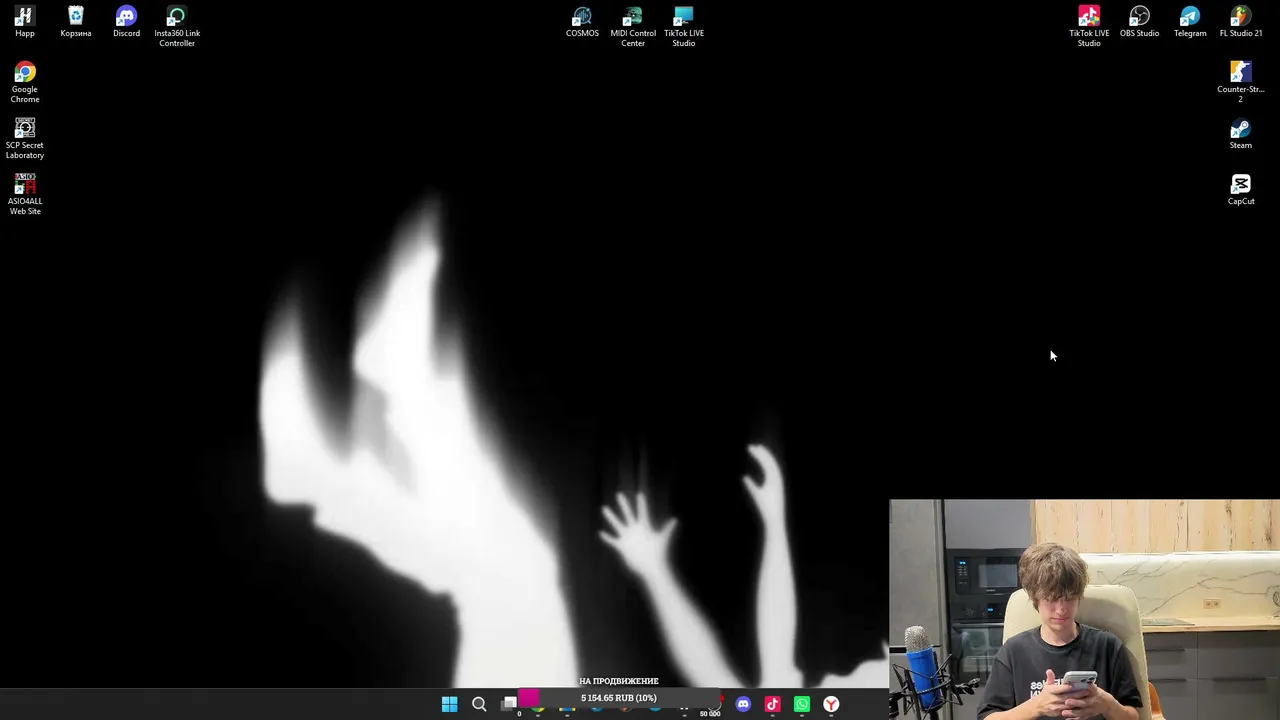Launch Steam from the desktop shortcut
This screenshot has height=720, width=1280.
(x=1241, y=134)
